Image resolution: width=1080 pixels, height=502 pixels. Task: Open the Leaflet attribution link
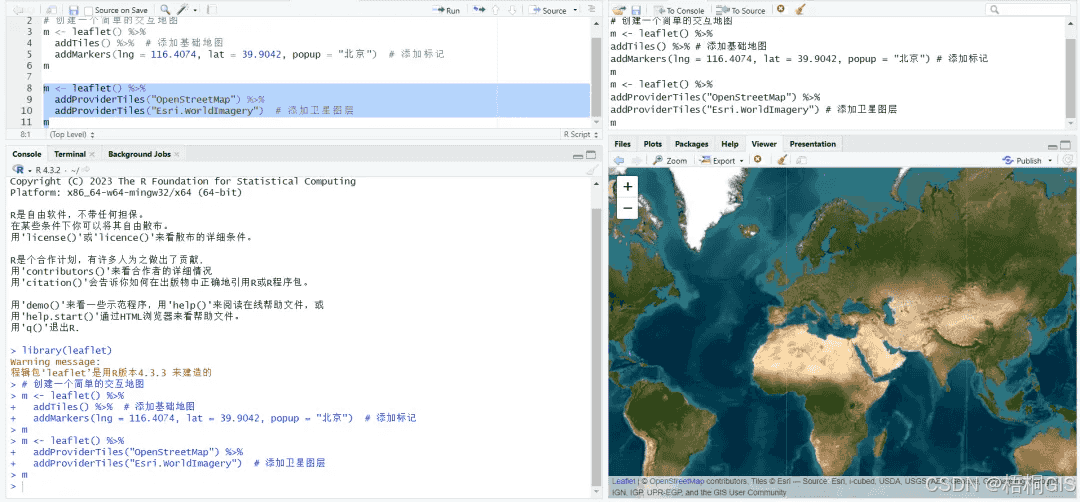pos(623,481)
